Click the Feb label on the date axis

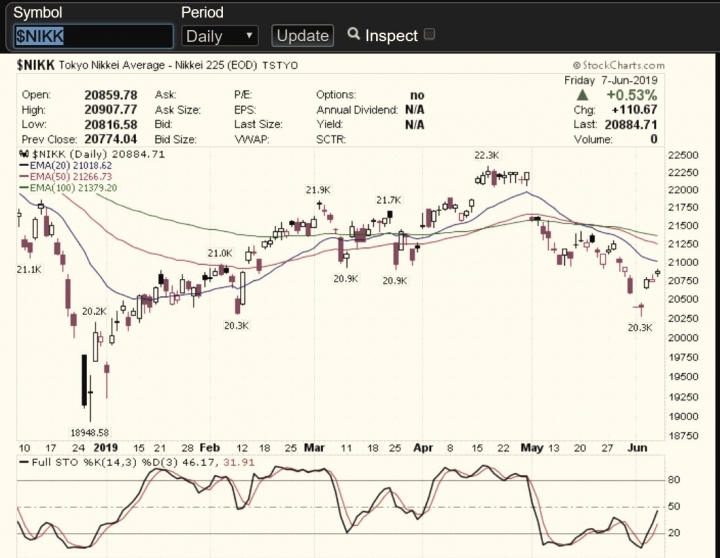pos(210,448)
